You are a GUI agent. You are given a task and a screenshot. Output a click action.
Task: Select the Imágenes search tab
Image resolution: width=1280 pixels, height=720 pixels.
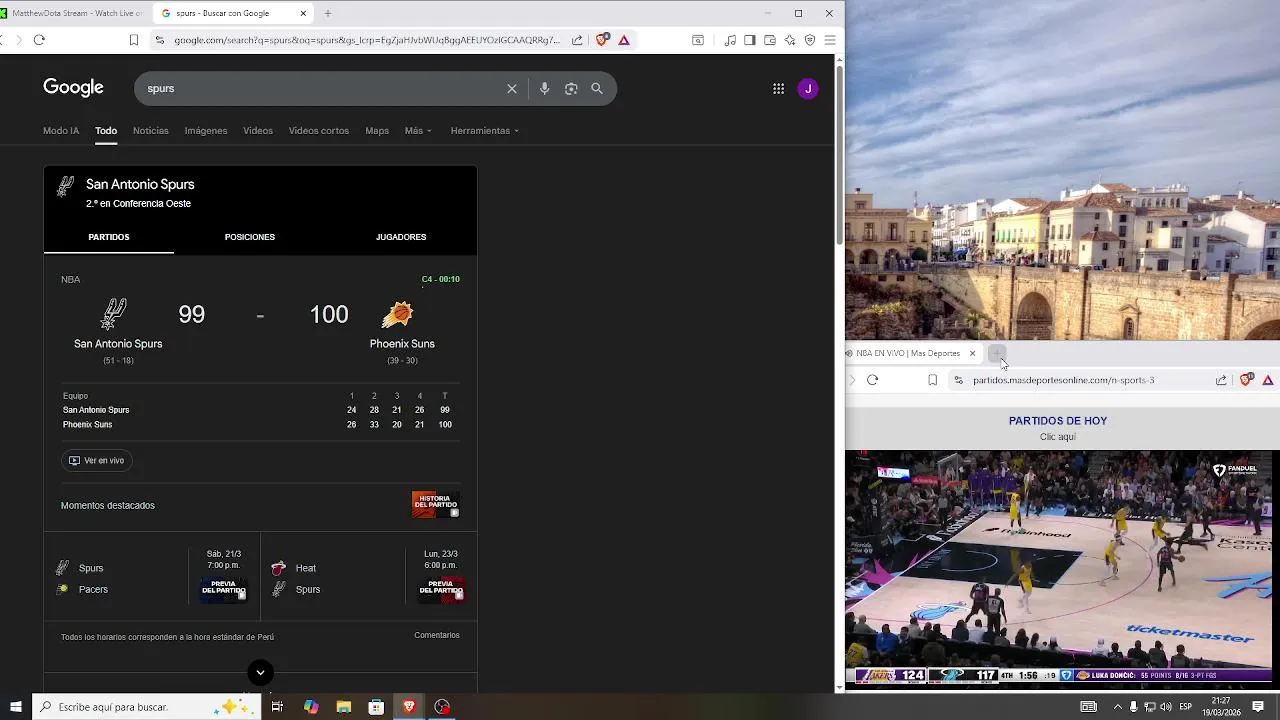(x=206, y=131)
